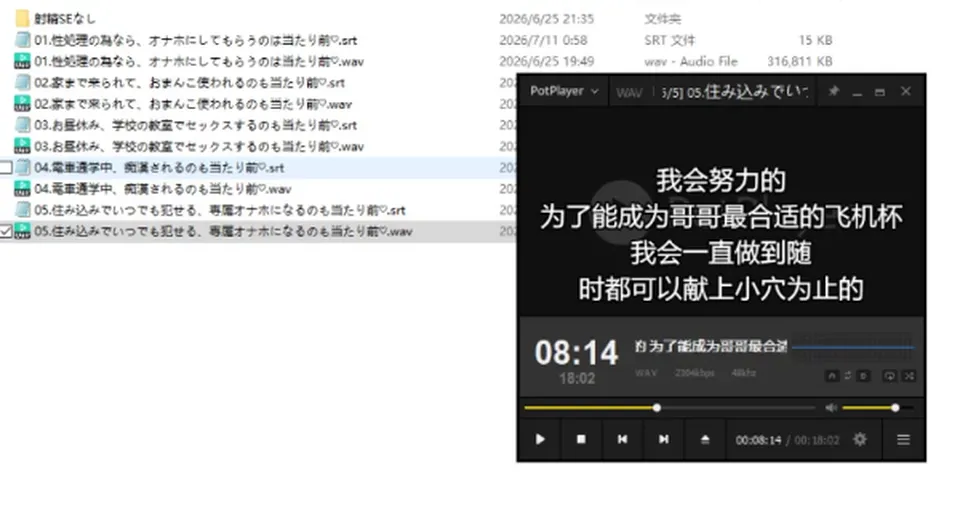Open a file with the eject button
The image size is (960, 523).
click(x=705, y=439)
